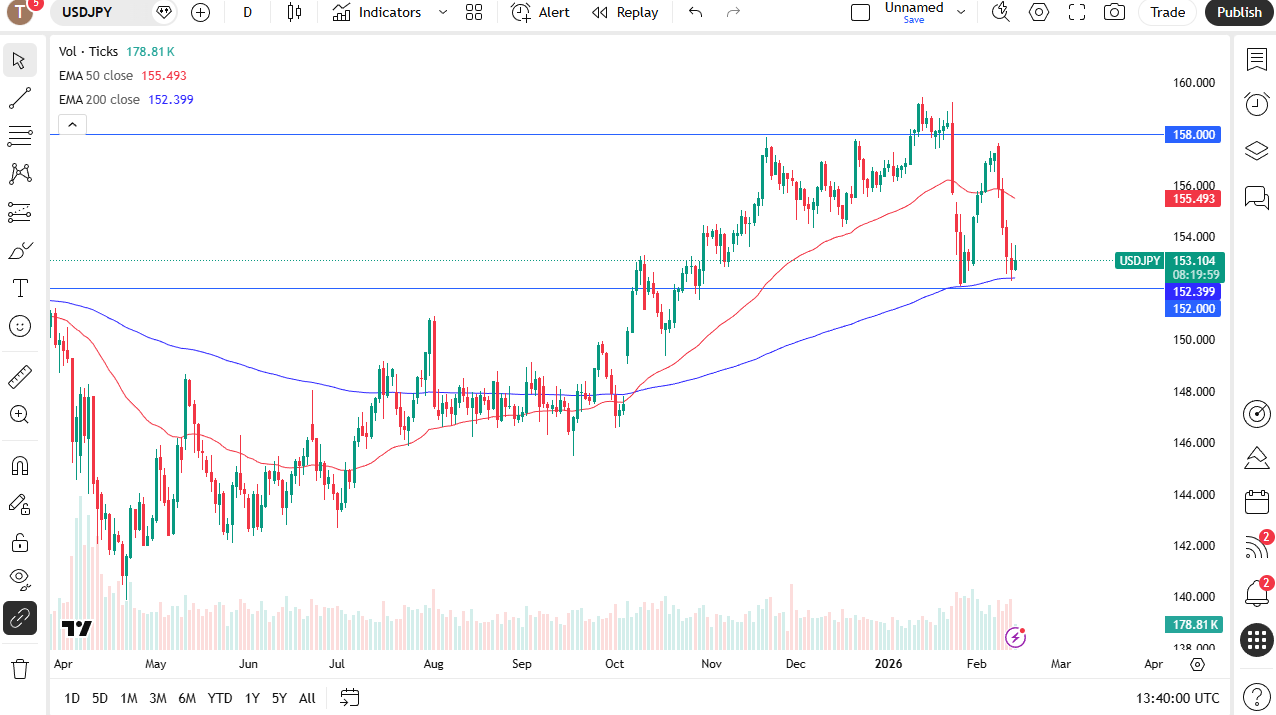Viewport: 1276px width, 715px height.
Task: Hide all drawings with eye icon
Action: (x=19, y=579)
